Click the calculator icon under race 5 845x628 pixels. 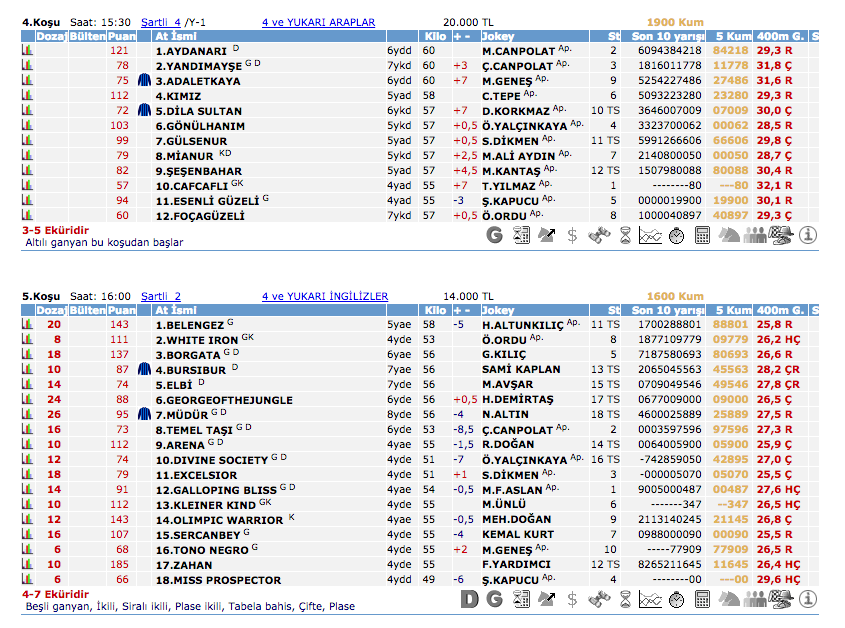tap(702, 599)
